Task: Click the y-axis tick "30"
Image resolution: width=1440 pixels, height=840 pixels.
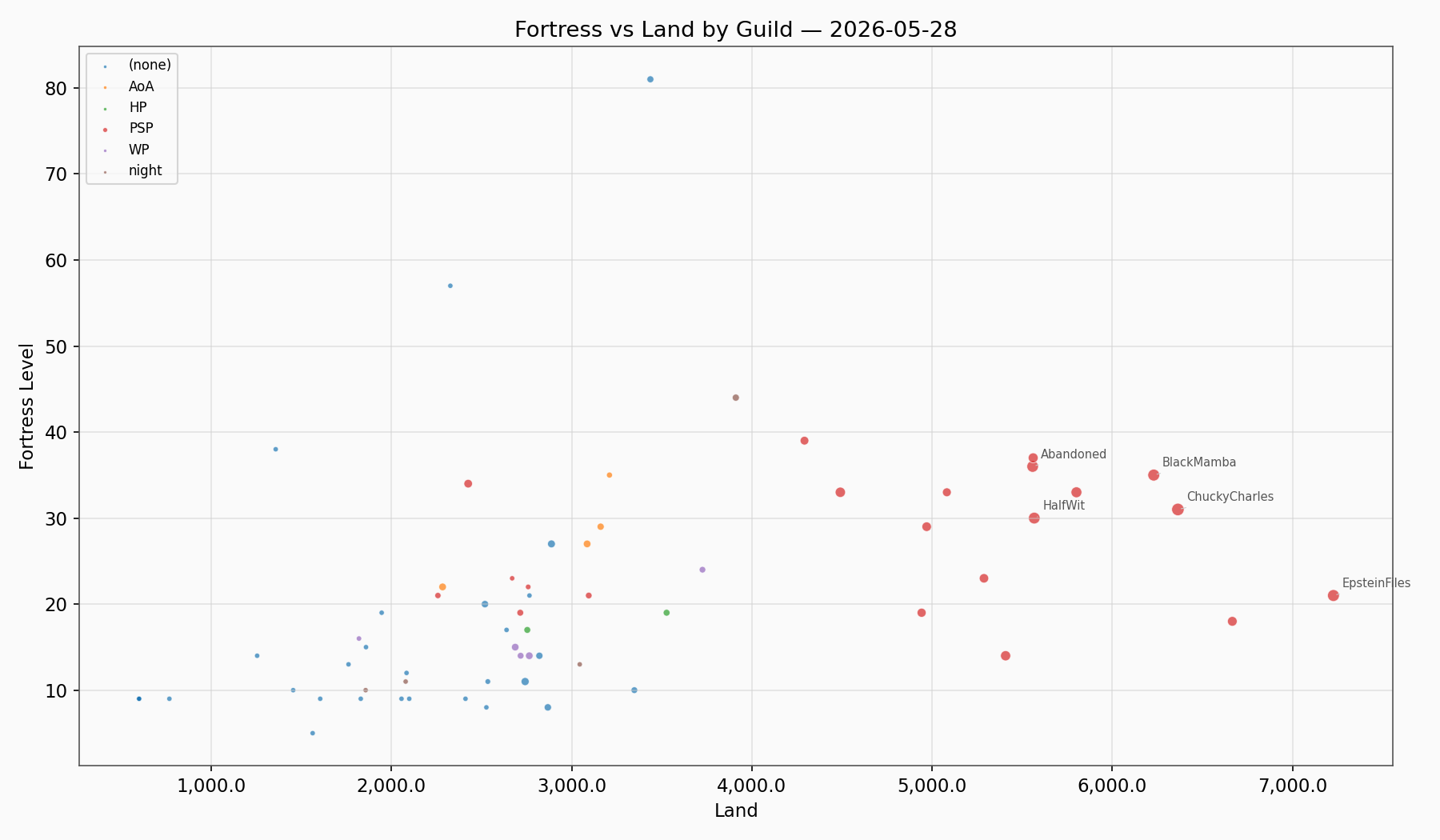Action: click(57, 518)
